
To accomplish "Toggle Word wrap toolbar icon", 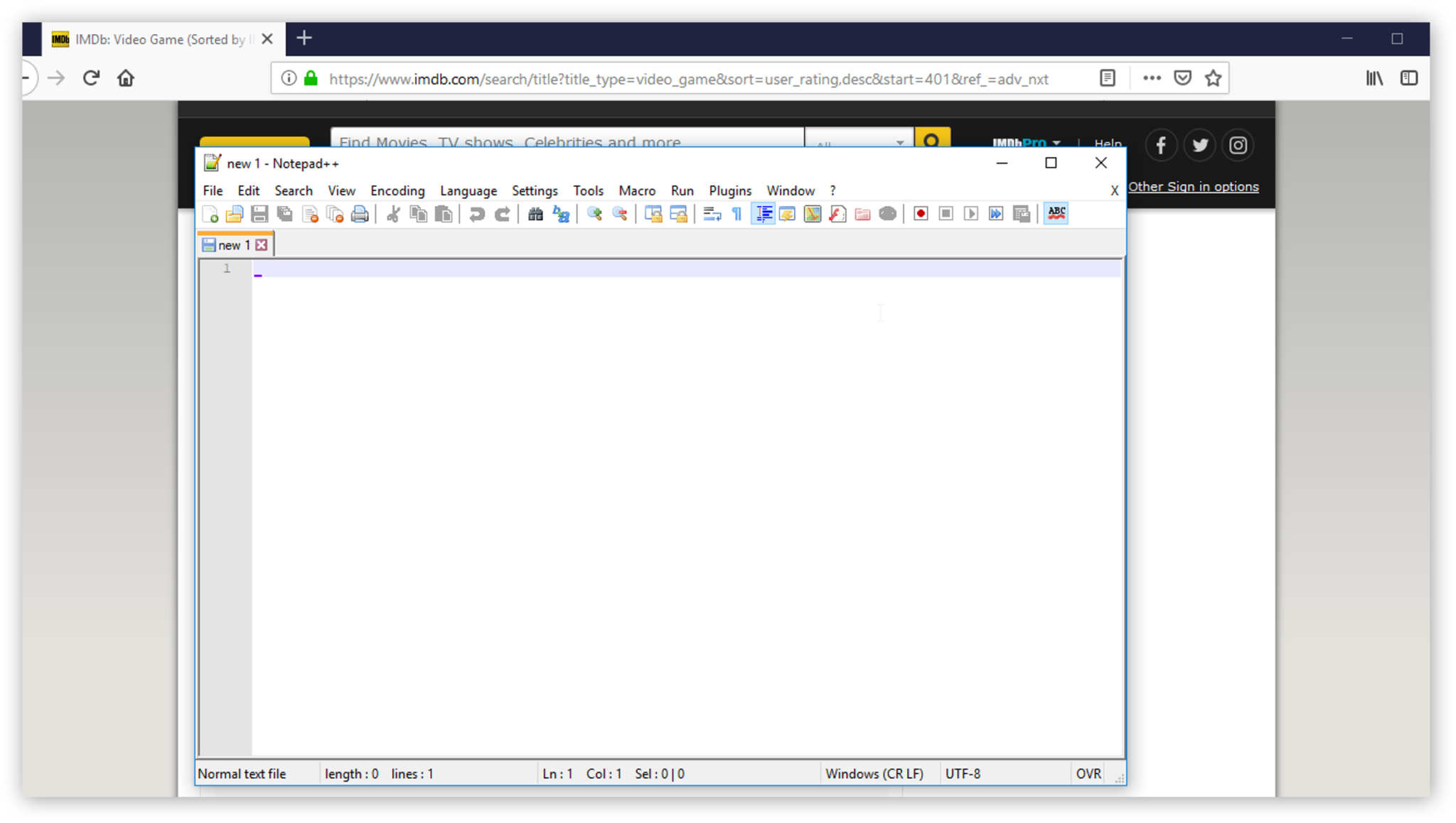I will (712, 214).
